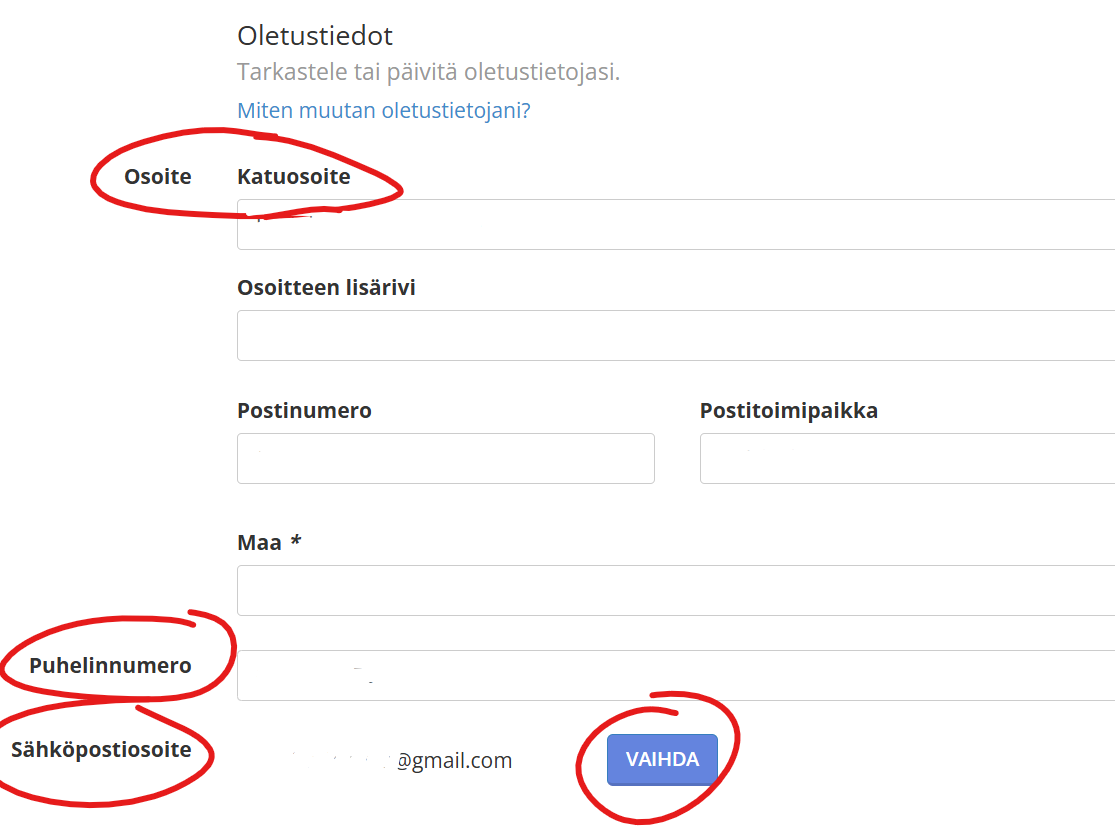Click the Postitoimipaikka label
Screen dimensions: 1115x836
click(789, 411)
